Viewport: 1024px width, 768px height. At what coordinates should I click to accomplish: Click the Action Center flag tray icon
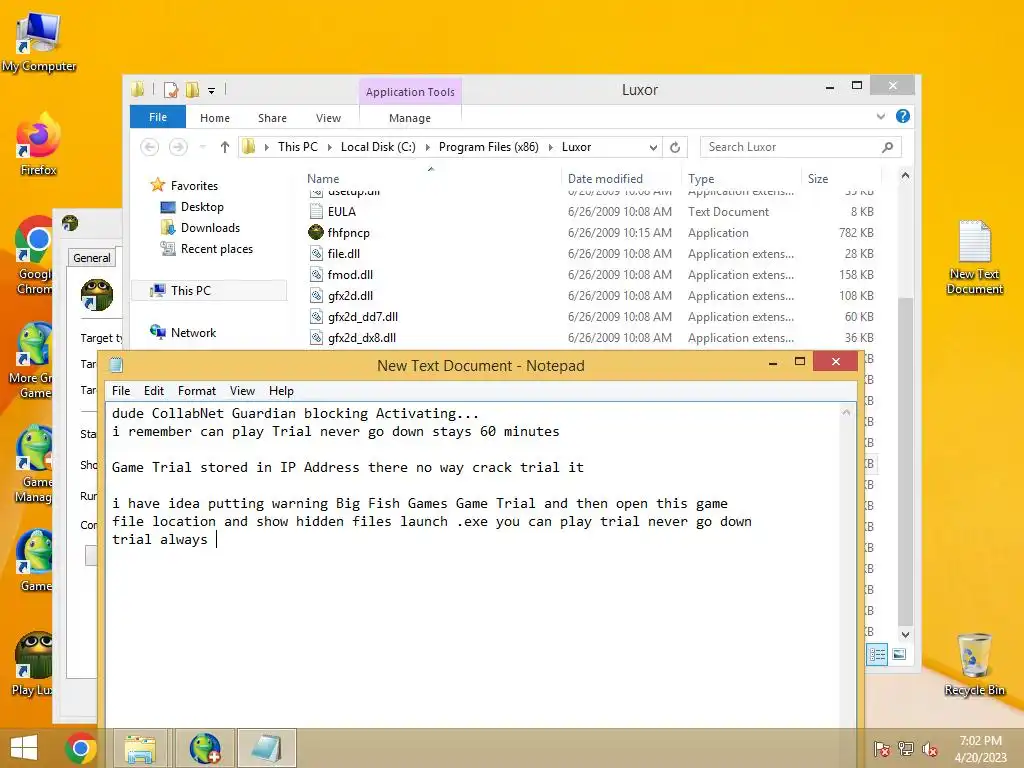click(x=882, y=749)
